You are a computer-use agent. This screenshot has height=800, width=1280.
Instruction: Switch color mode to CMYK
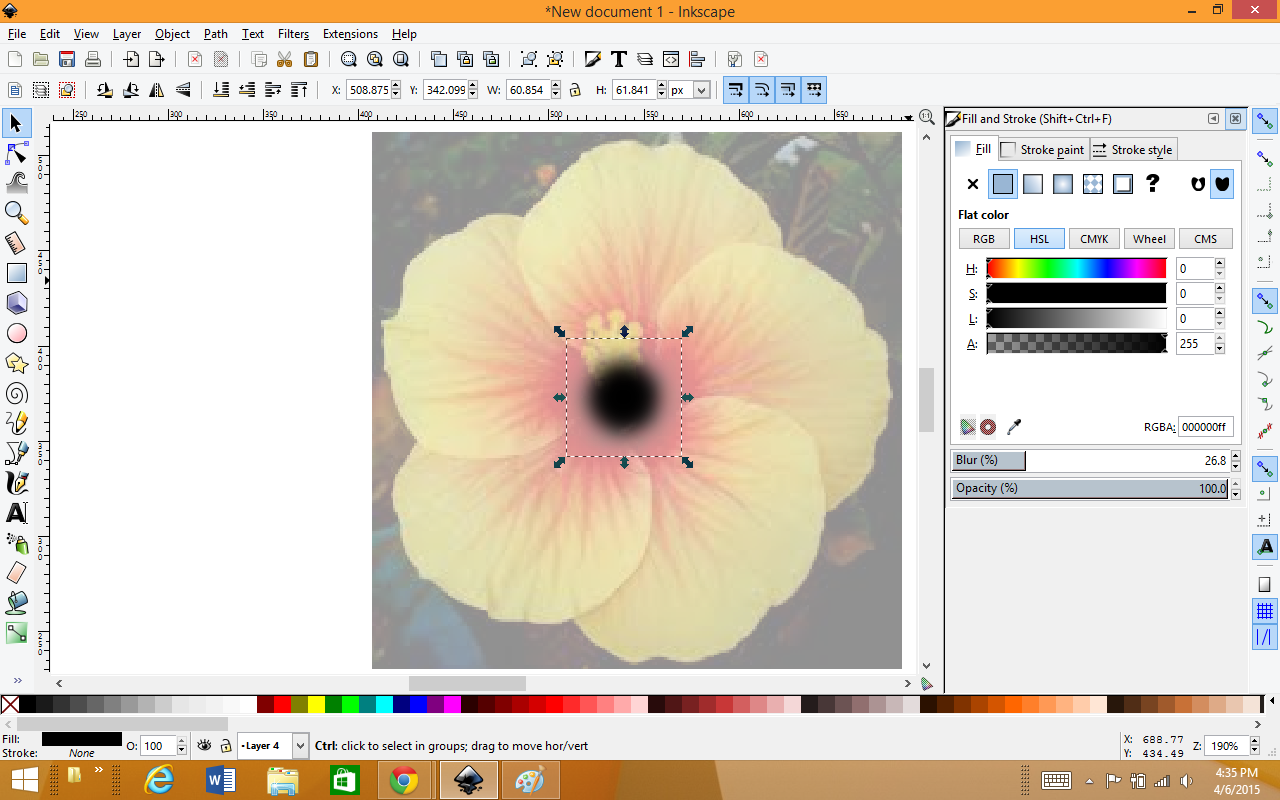(1094, 239)
